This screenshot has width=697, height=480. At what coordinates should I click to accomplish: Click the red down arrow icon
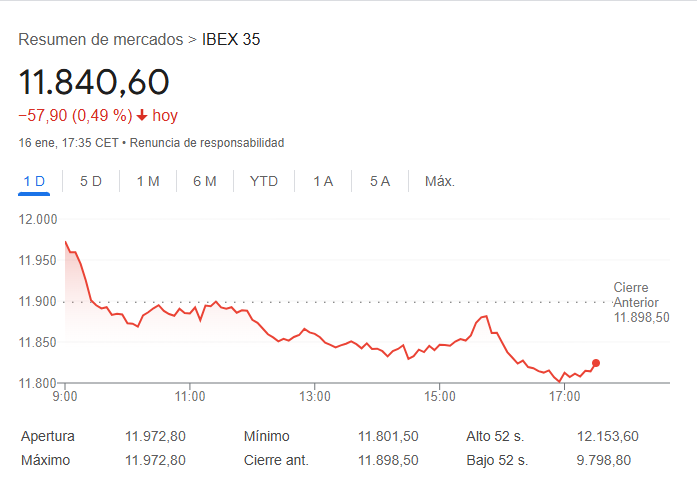(x=142, y=115)
